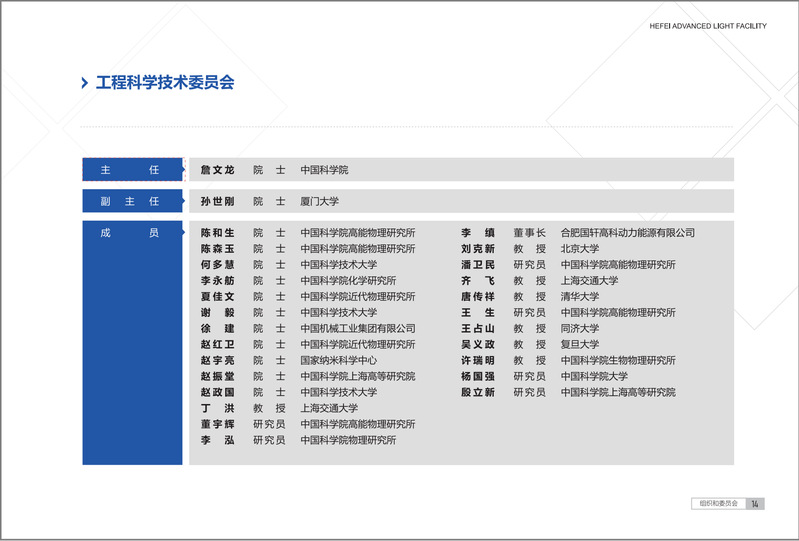799x541 pixels.
Task: Click the name 唐传祥
Action: click(478, 296)
